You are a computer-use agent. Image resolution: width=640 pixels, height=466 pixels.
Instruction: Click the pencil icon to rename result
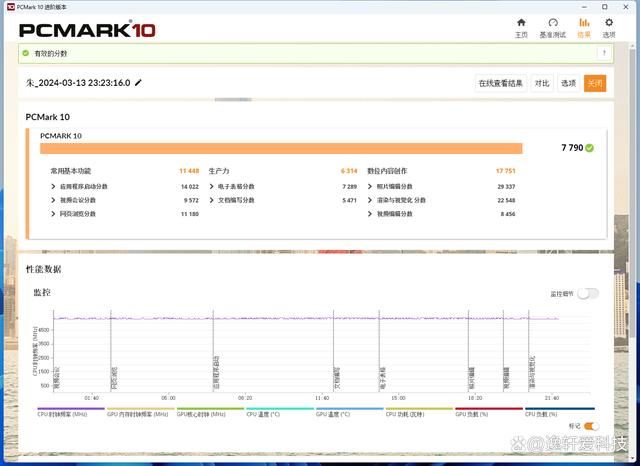pos(139,83)
